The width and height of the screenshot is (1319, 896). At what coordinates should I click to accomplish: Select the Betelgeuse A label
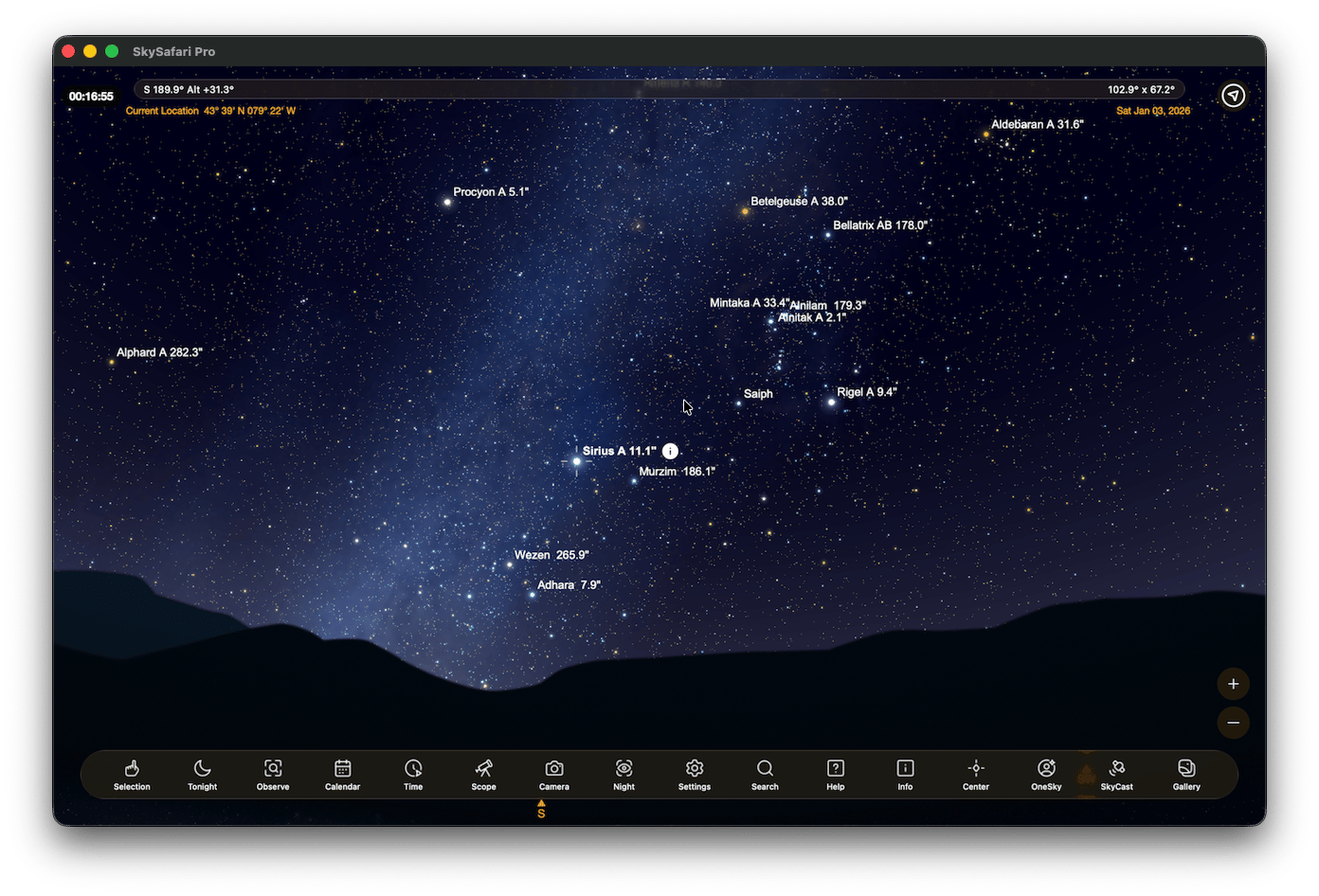click(799, 202)
